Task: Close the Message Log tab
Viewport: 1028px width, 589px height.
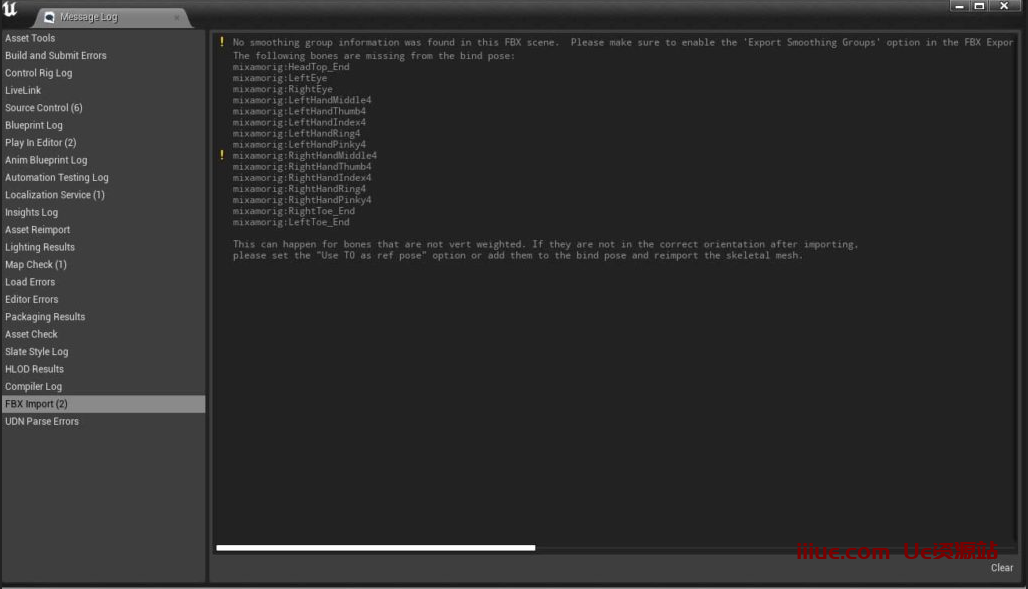Action: [177, 17]
